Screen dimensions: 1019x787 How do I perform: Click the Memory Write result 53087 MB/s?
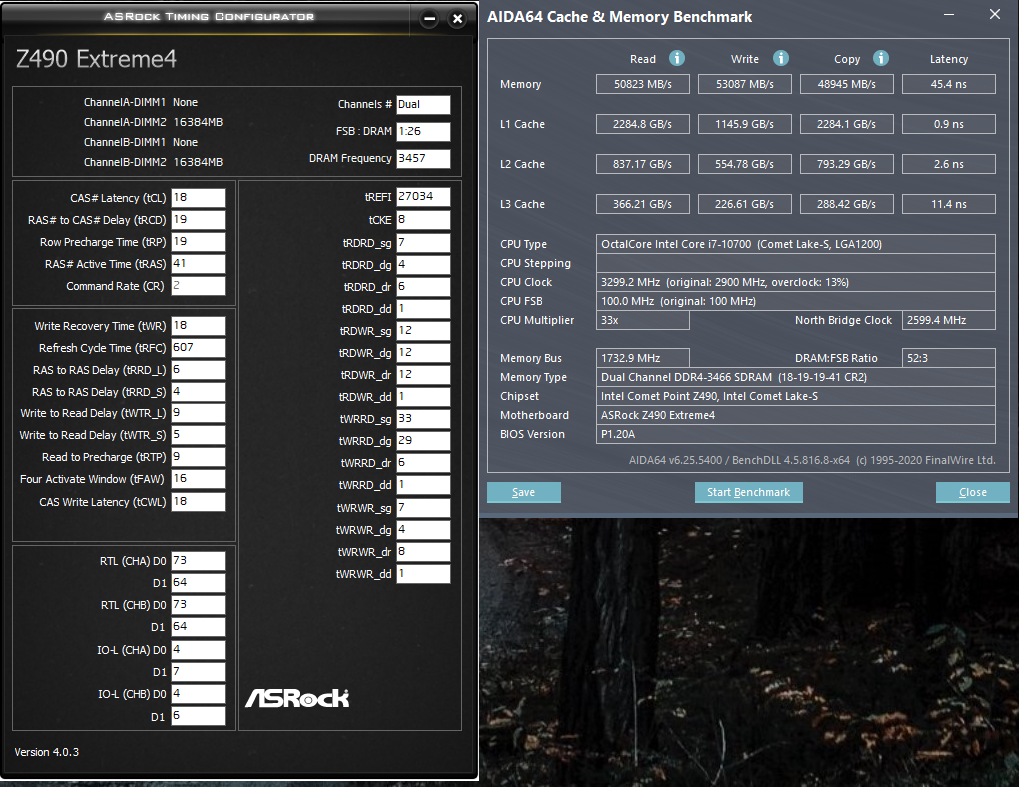pos(745,84)
